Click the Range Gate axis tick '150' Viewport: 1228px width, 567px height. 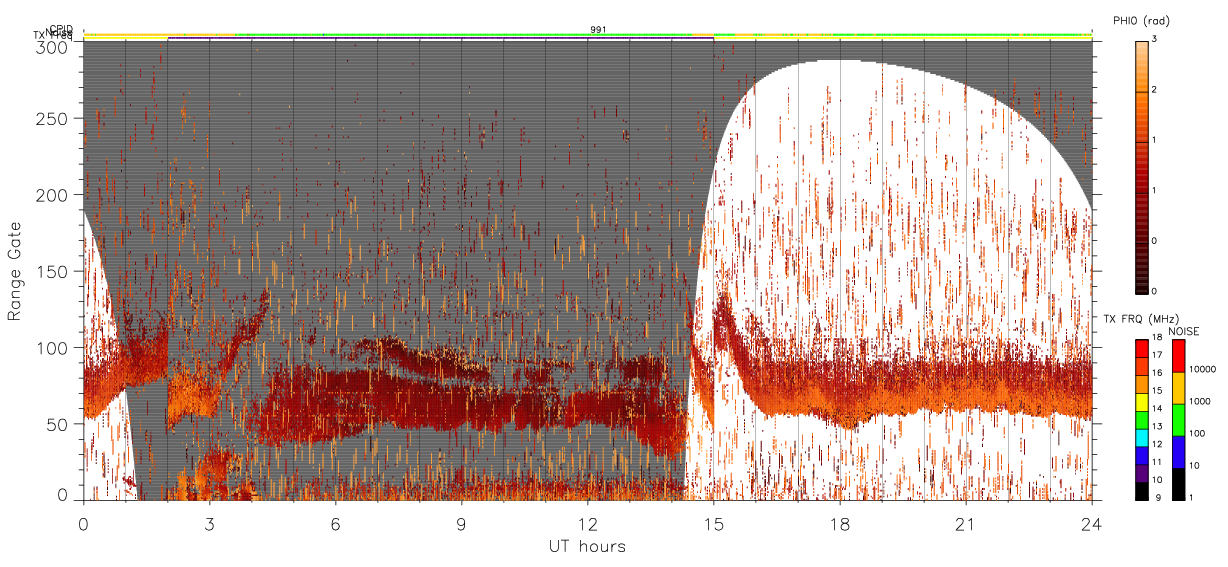[x=52, y=271]
